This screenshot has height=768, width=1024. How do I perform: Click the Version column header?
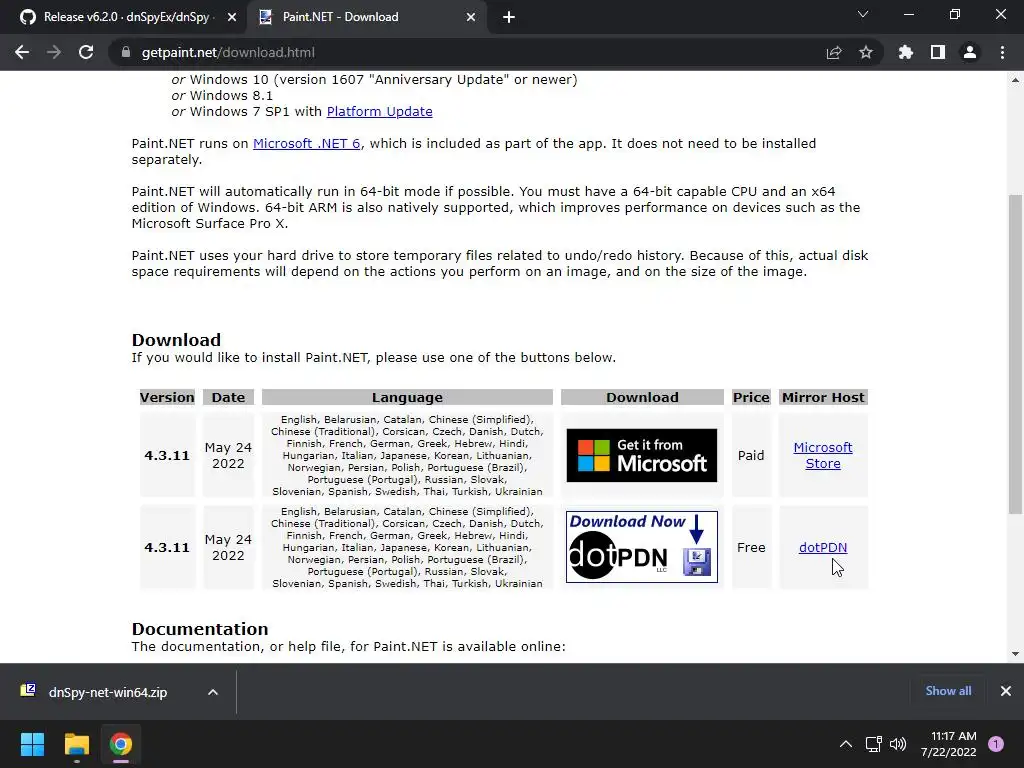[167, 397]
